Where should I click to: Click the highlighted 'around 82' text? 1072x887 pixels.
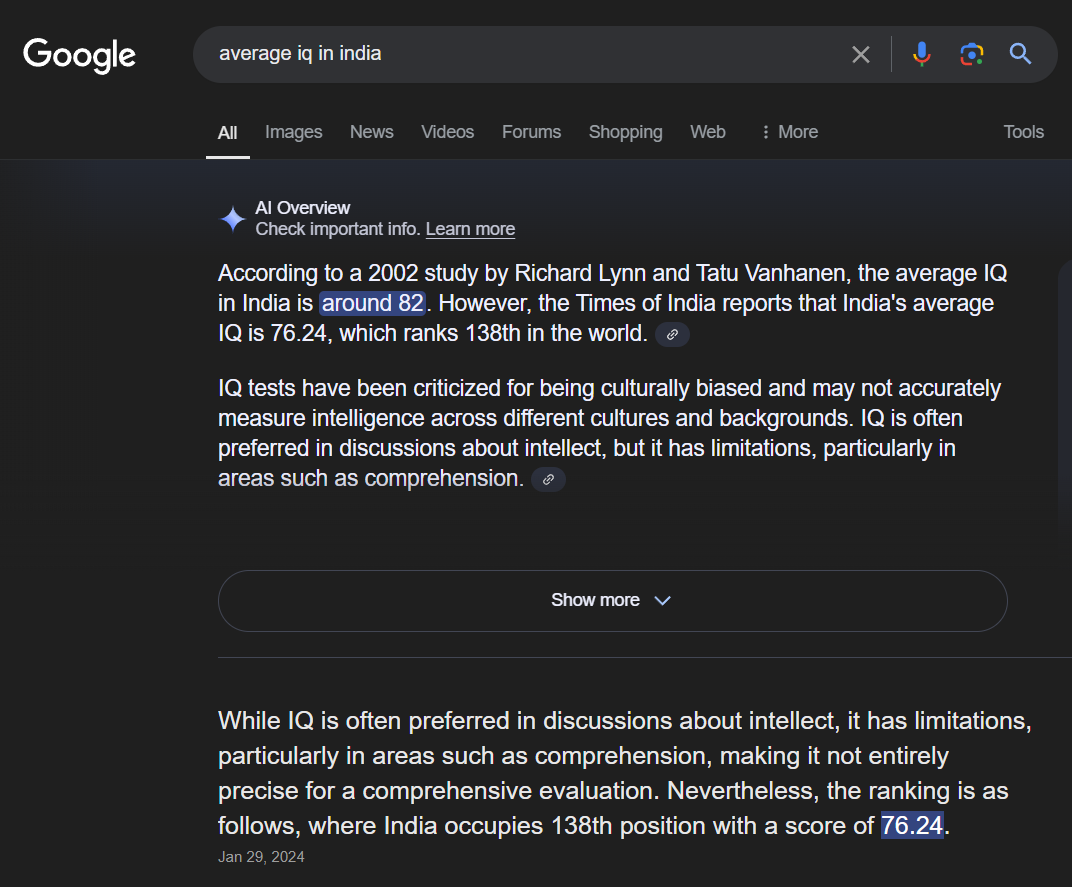(373, 303)
